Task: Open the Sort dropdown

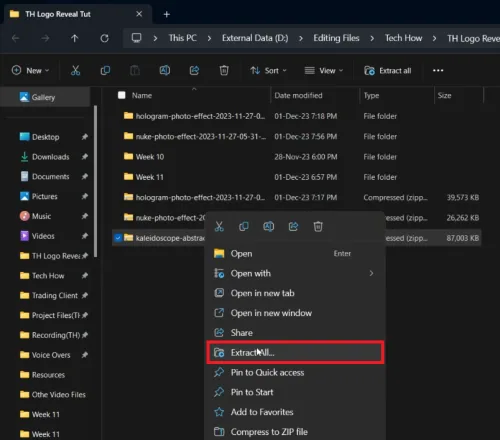Action: (x=268, y=71)
